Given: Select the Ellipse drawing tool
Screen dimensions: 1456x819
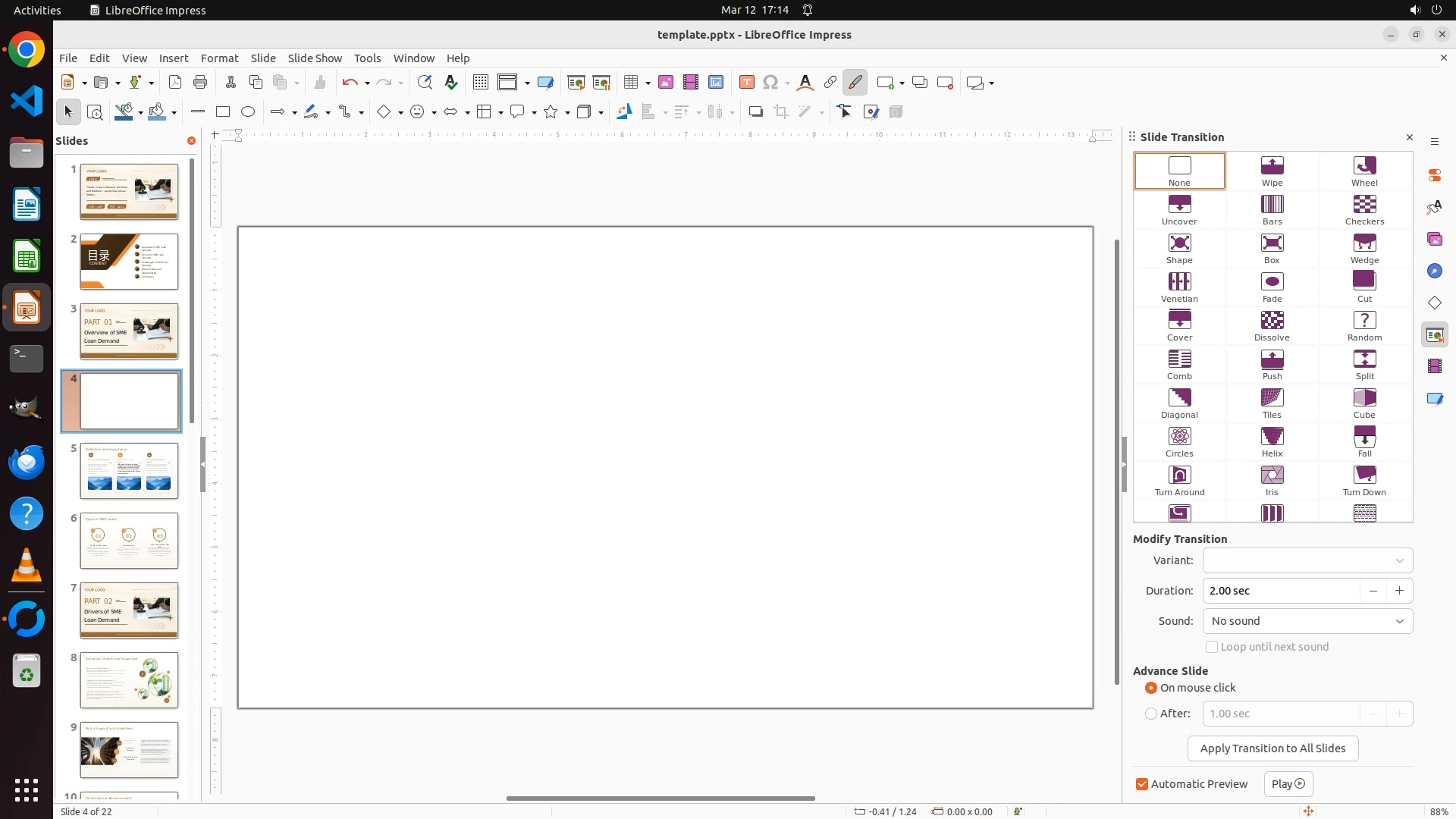Looking at the screenshot, I should click(248, 112).
